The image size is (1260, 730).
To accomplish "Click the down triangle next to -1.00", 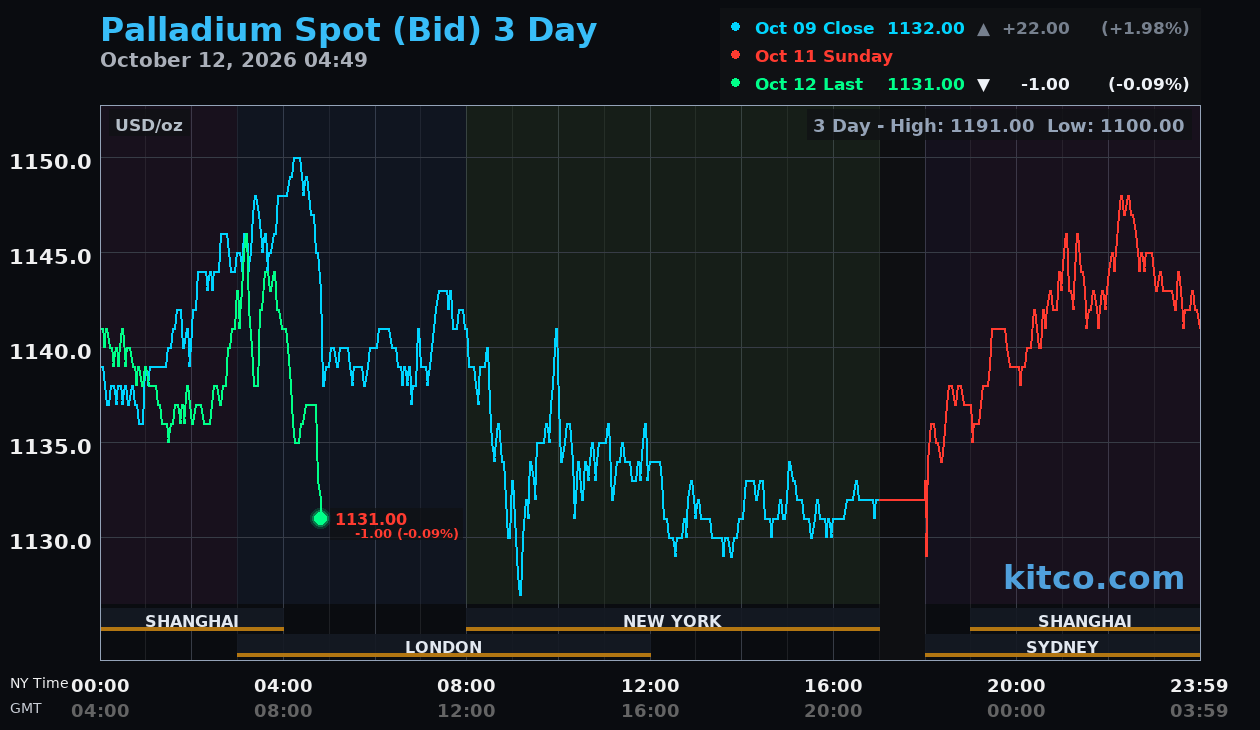I will [983, 85].
